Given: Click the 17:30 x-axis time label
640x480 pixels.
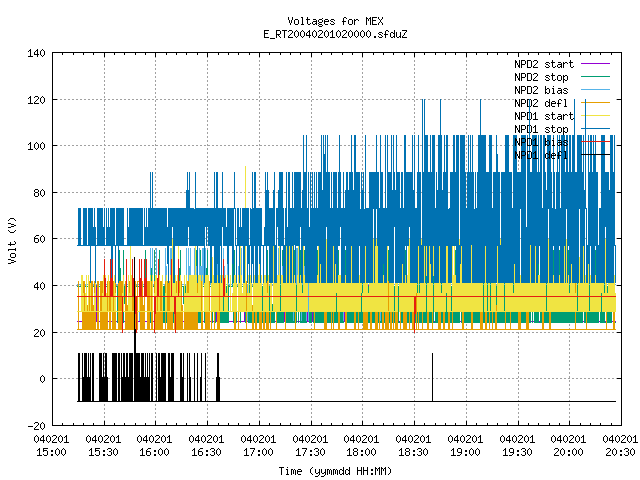Looking at the screenshot, I should (310, 452).
